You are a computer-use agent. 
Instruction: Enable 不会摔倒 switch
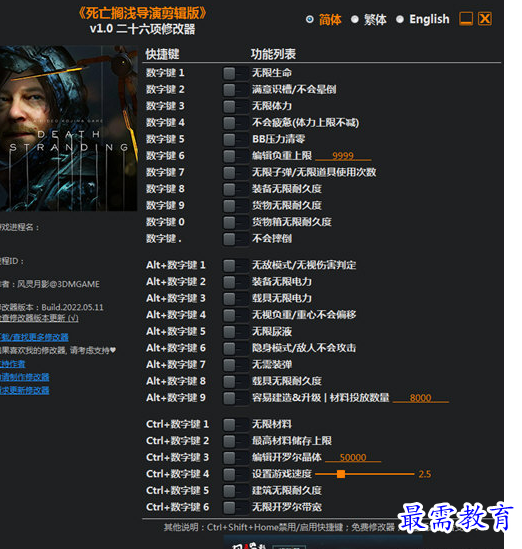pos(235,239)
